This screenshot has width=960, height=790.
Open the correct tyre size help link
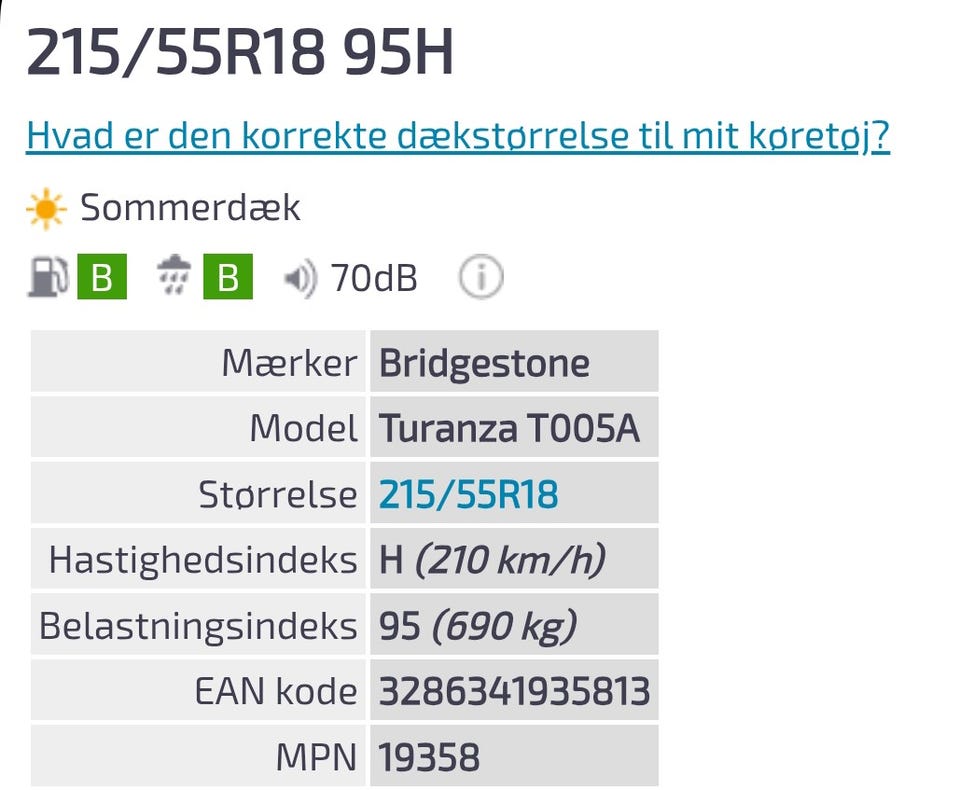[x=458, y=135]
